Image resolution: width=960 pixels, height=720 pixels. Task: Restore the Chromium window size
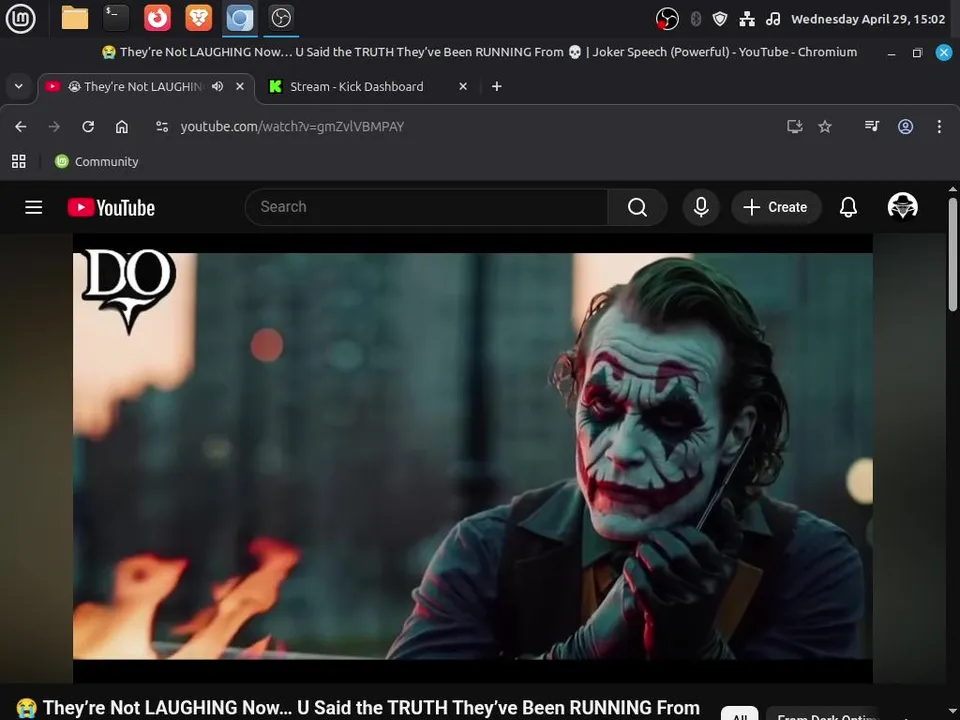[x=917, y=53]
